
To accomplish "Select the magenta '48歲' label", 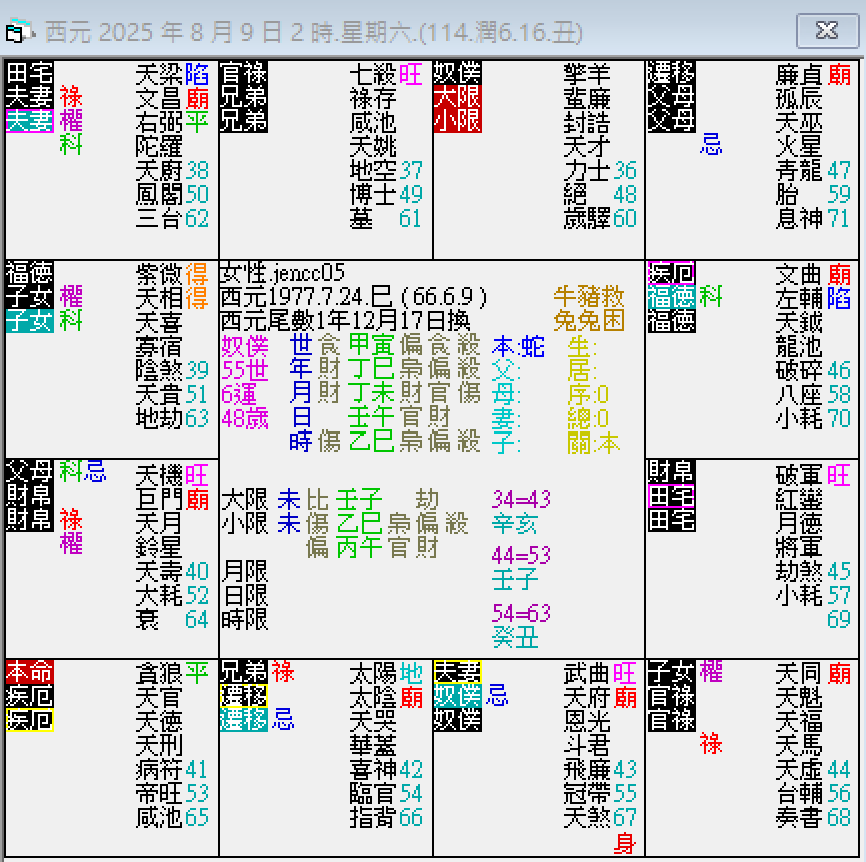I will click(245, 419).
